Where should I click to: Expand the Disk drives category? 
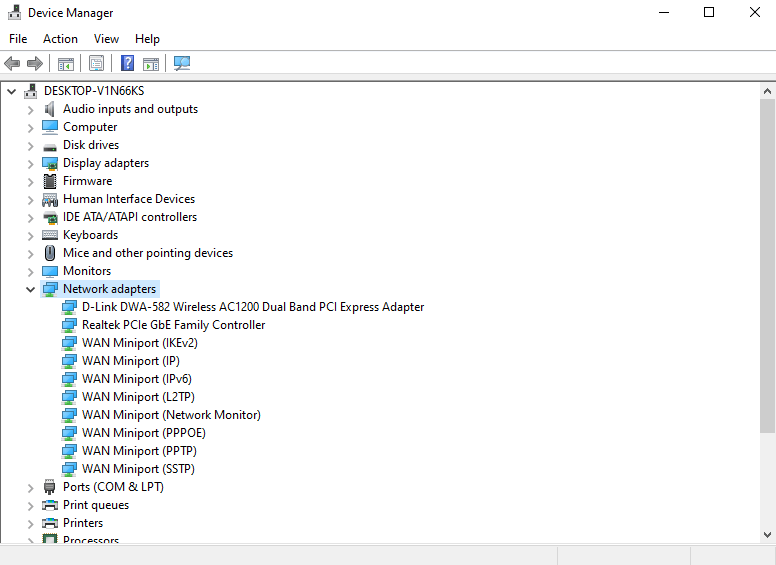pos(31,146)
